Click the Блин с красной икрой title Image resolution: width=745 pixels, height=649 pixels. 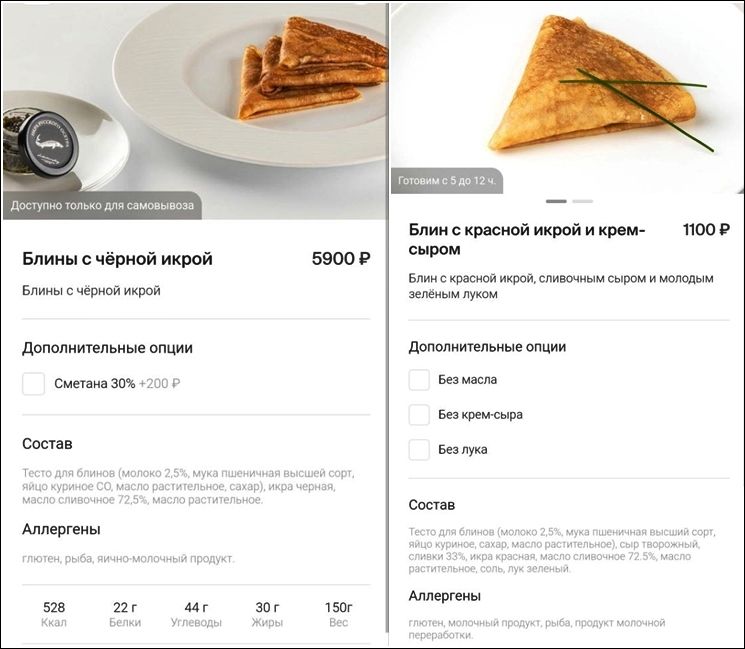click(527, 240)
